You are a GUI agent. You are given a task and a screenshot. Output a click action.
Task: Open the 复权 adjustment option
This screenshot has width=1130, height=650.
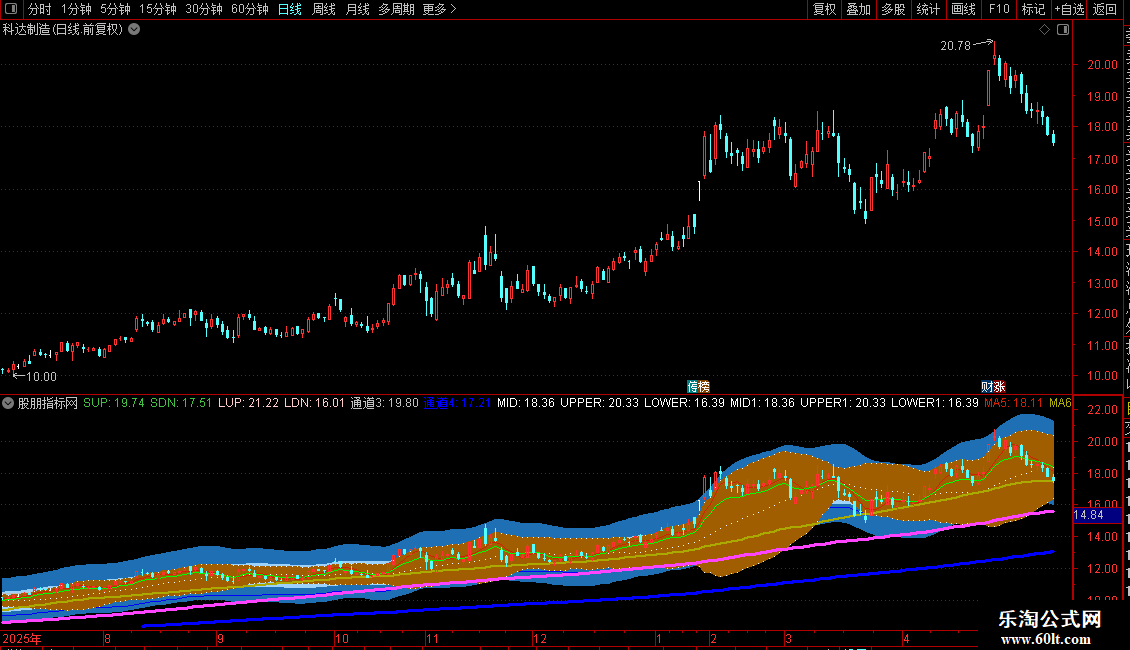click(824, 9)
